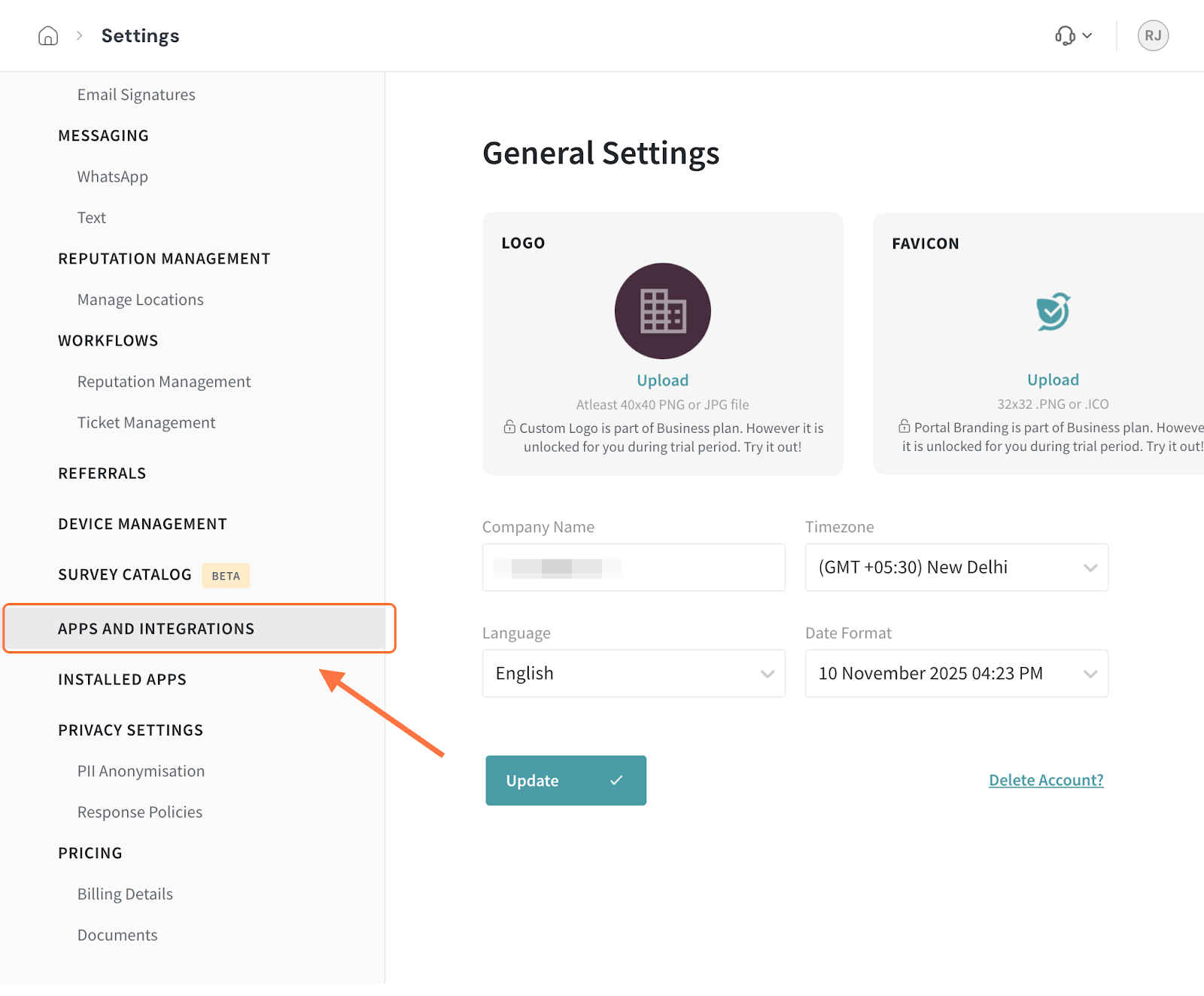Click the Delete Account link

(x=1045, y=780)
